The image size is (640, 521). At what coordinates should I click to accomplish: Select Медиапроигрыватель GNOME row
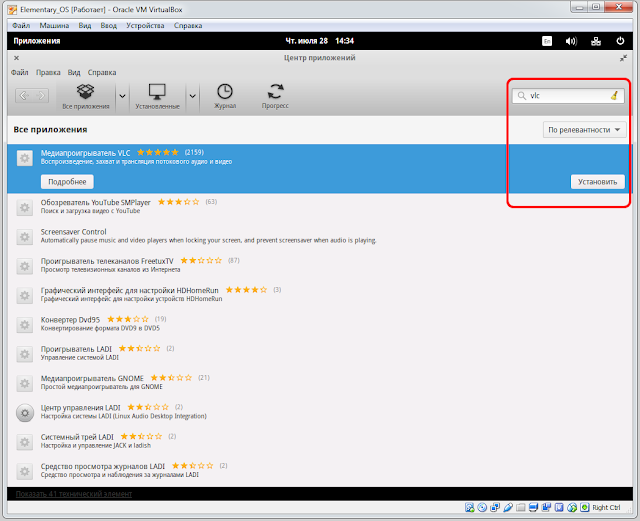pyautogui.click(x=320, y=383)
